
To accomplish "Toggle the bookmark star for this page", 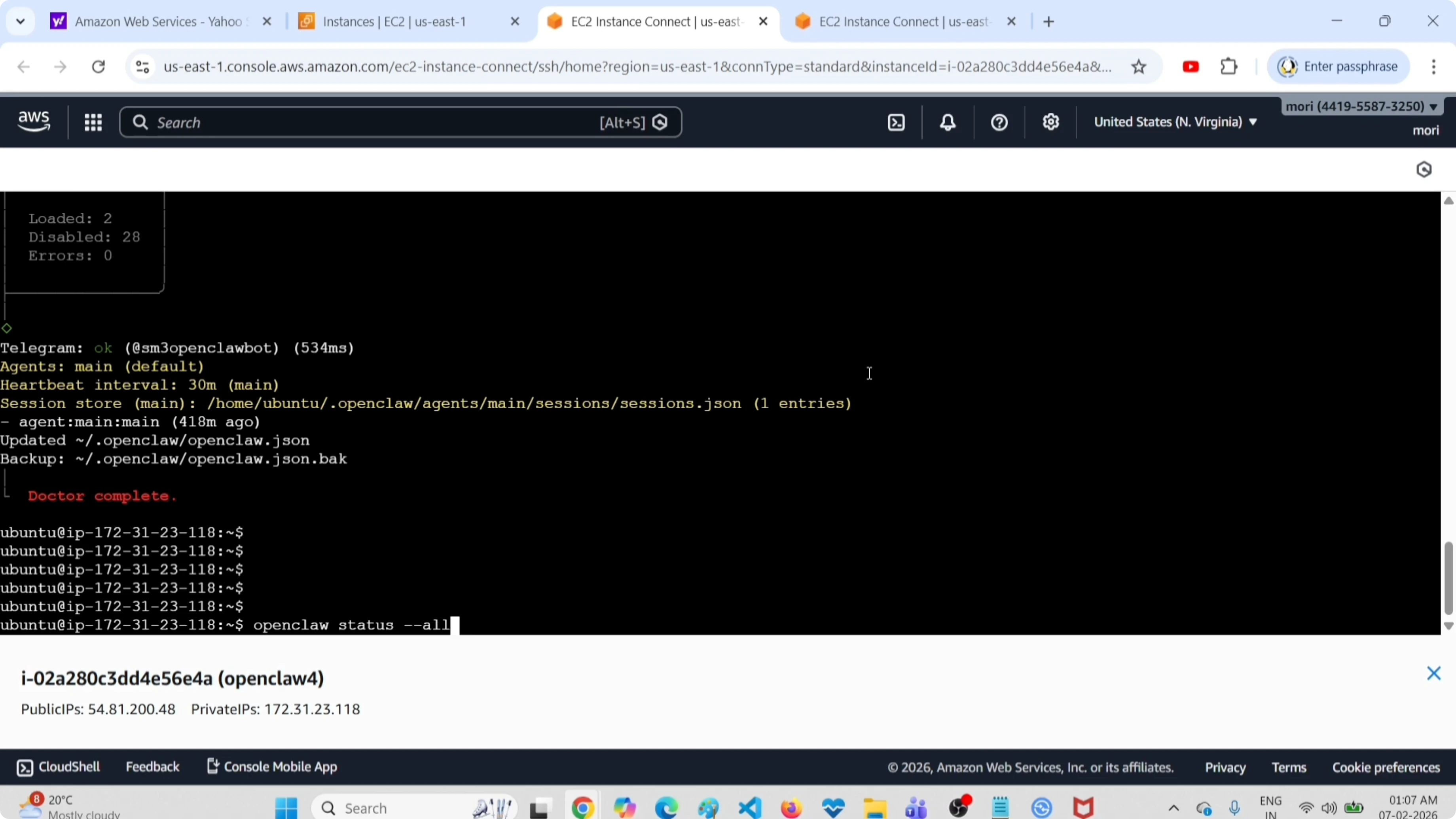I will point(1139,66).
